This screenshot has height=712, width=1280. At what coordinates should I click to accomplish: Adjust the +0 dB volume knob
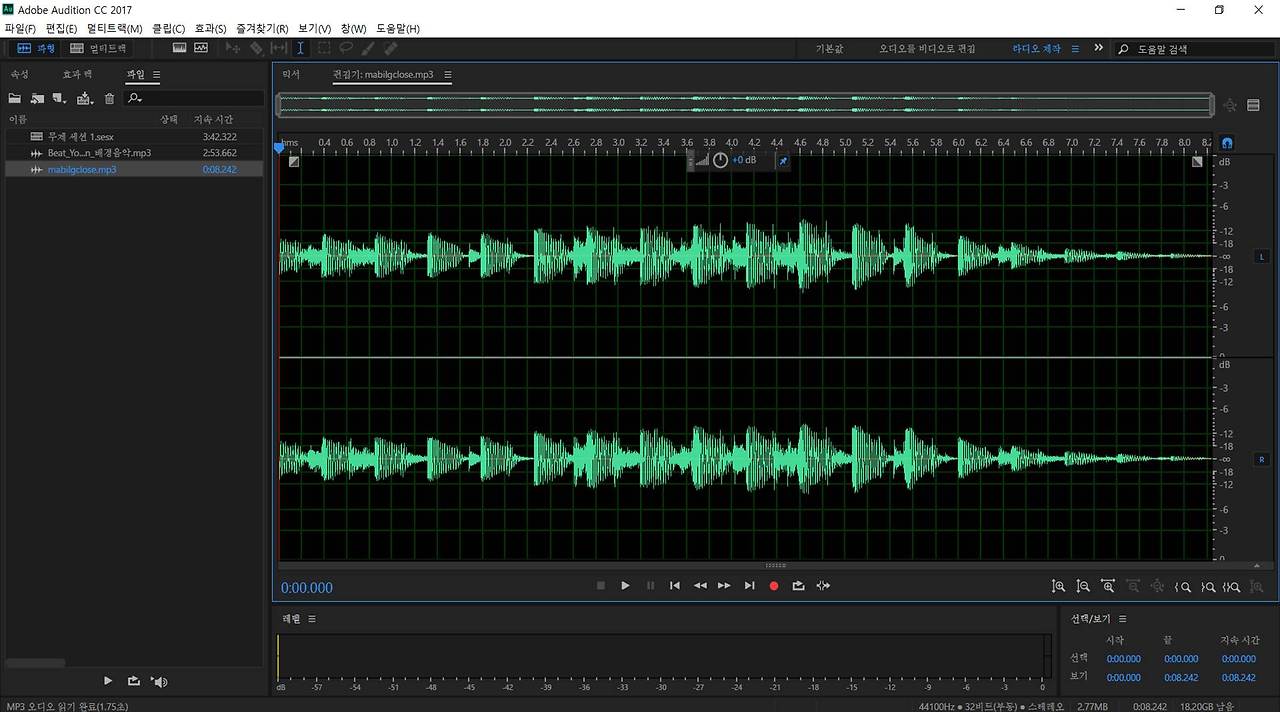tap(720, 160)
